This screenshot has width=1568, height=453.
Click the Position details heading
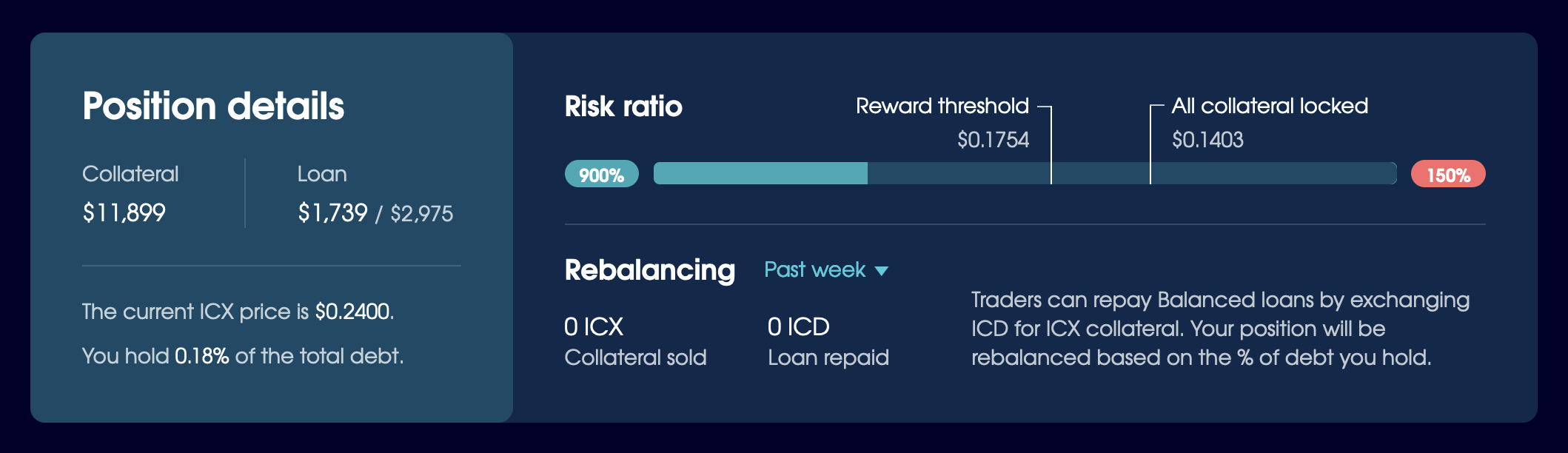tap(213, 106)
